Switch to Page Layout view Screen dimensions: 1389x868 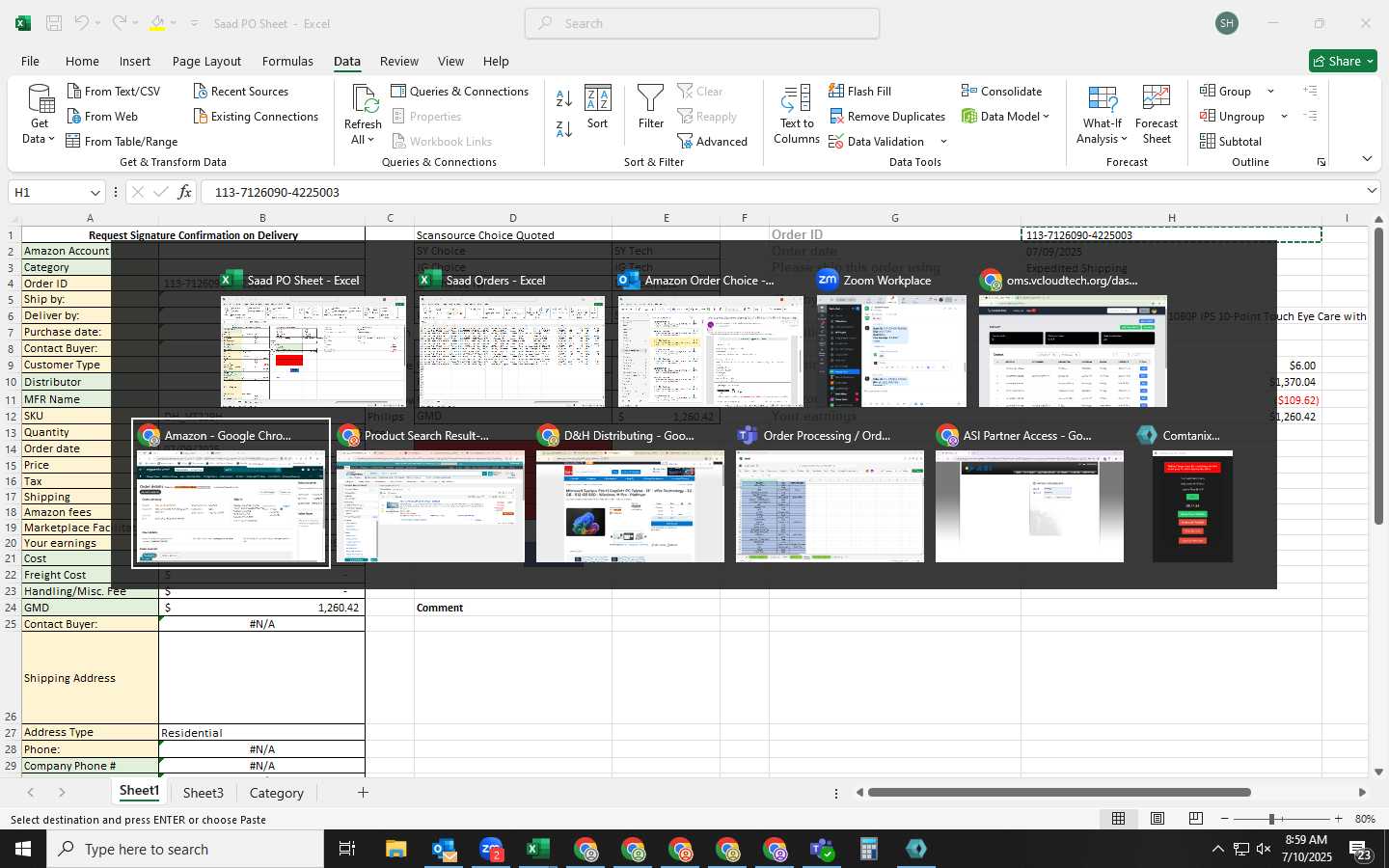(x=1157, y=819)
